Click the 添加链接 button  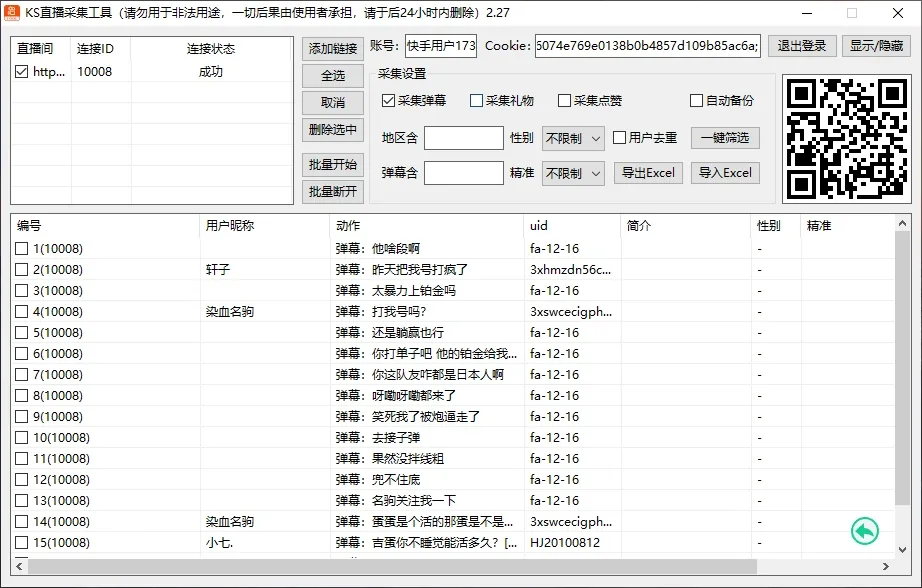pyautogui.click(x=333, y=49)
